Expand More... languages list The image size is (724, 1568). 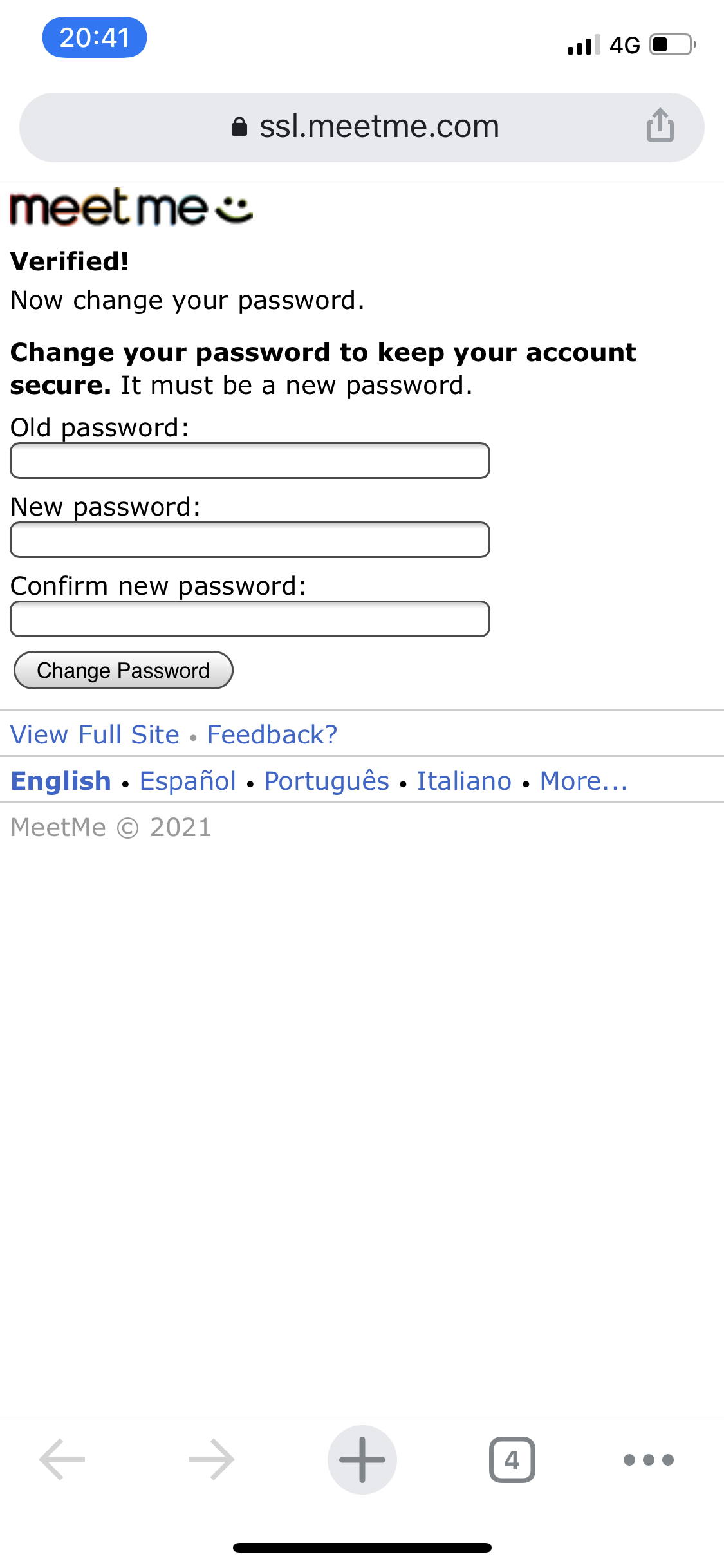point(584,781)
